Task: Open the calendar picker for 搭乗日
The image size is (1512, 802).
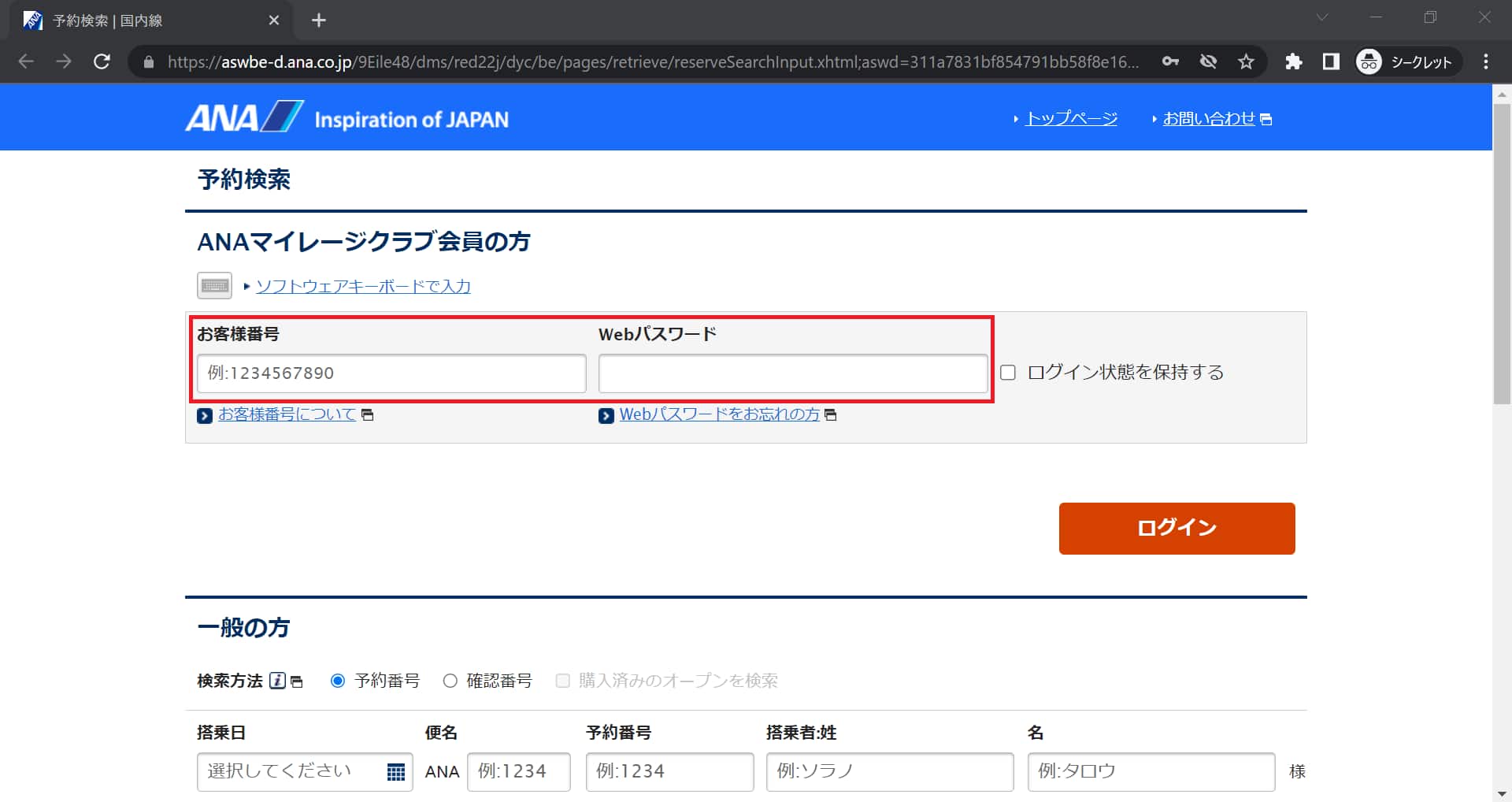Action: [x=395, y=772]
